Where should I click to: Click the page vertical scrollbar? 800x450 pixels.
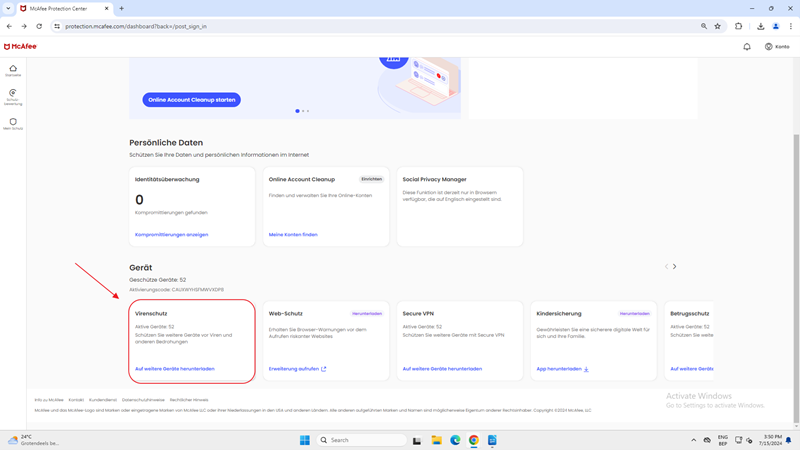pos(796,278)
